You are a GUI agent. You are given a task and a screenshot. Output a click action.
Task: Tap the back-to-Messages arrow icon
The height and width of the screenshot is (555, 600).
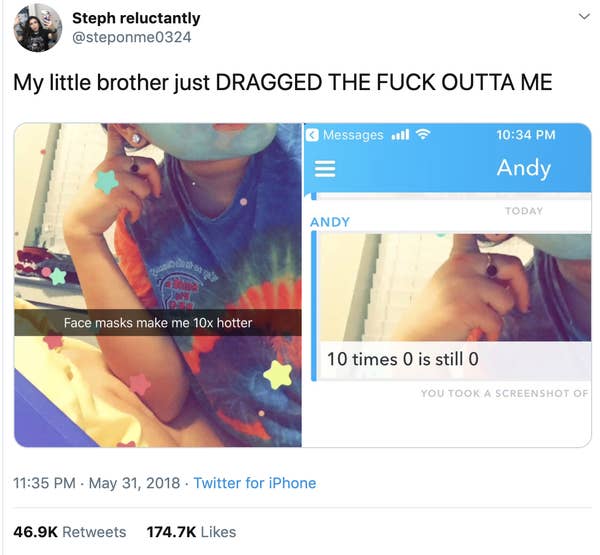pos(313,135)
